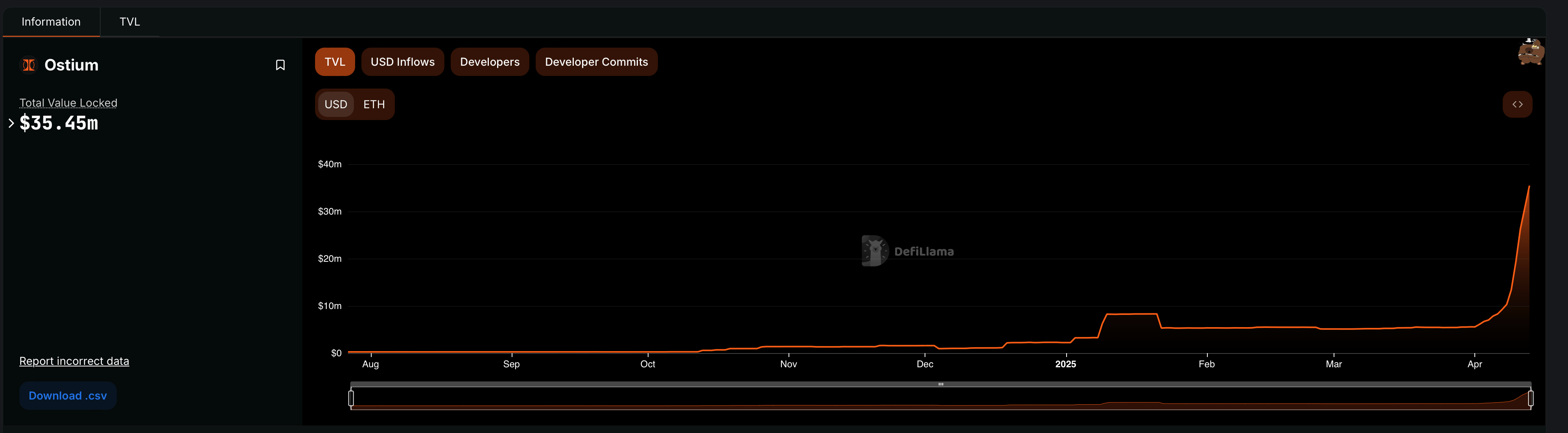The width and height of the screenshot is (1568, 433).
Task: Click the bookmark icon next to Ostium
Action: (280, 65)
